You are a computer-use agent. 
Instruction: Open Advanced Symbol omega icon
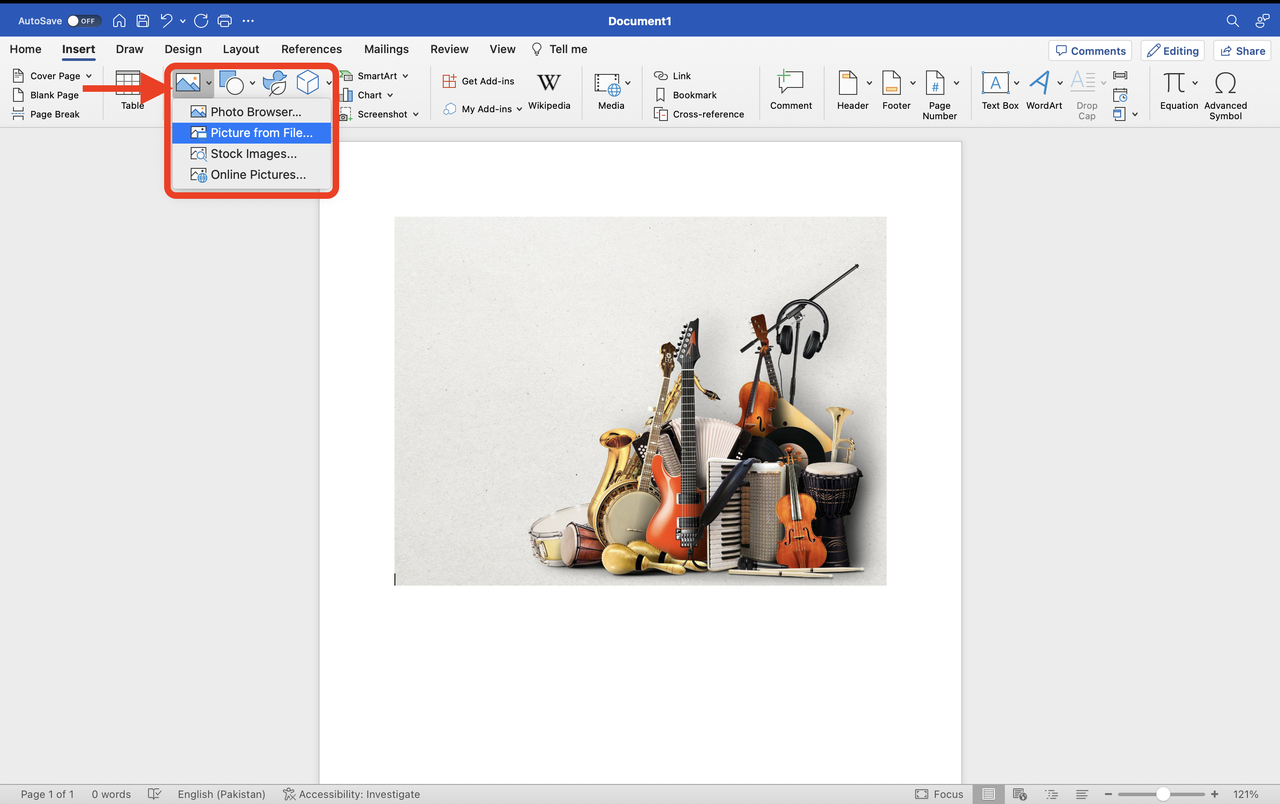1225,83
